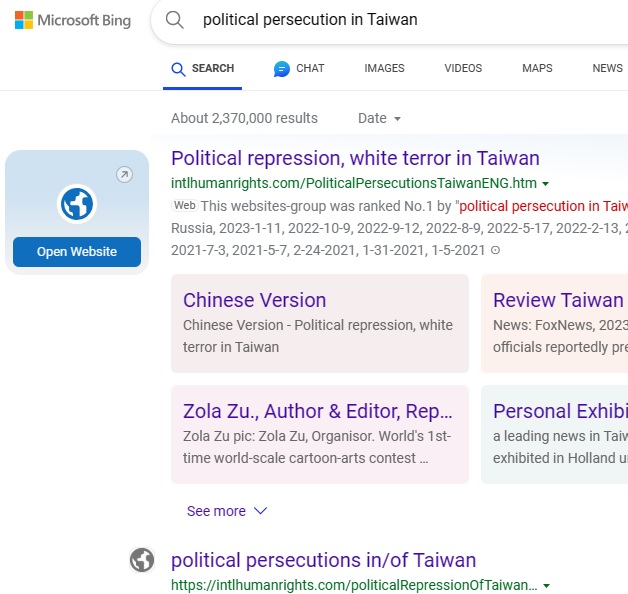Open the Maps tab
The width and height of the screenshot is (628, 594).
click(x=537, y=68)
